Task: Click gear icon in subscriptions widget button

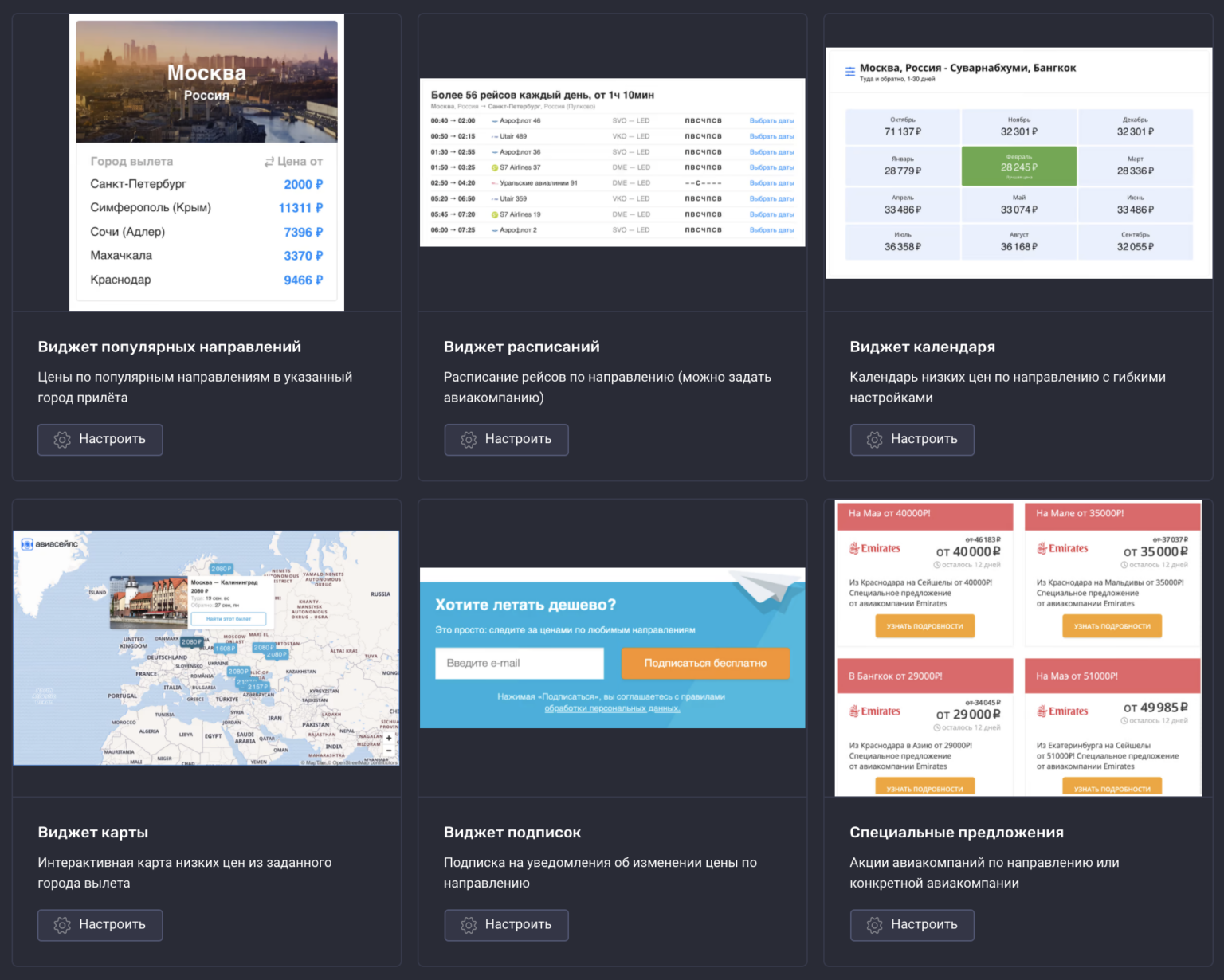Action: coord(469,925)
